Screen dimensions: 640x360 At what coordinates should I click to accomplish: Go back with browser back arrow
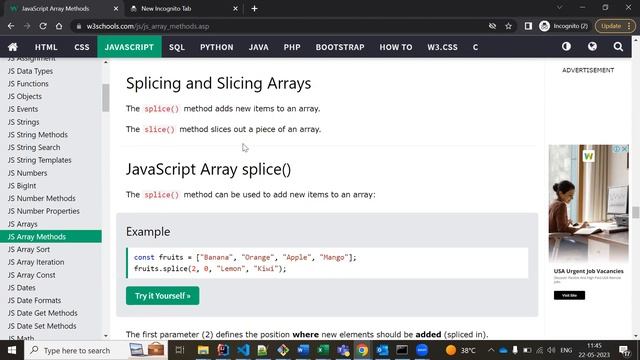[11, 26]
